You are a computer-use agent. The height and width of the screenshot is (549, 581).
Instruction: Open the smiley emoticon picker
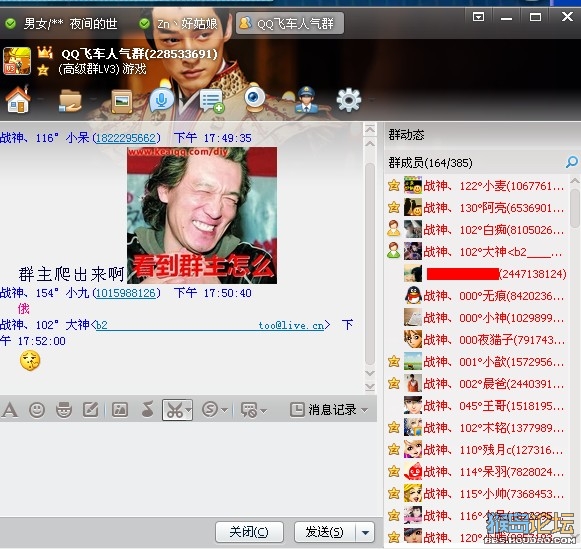click(37, 410)
